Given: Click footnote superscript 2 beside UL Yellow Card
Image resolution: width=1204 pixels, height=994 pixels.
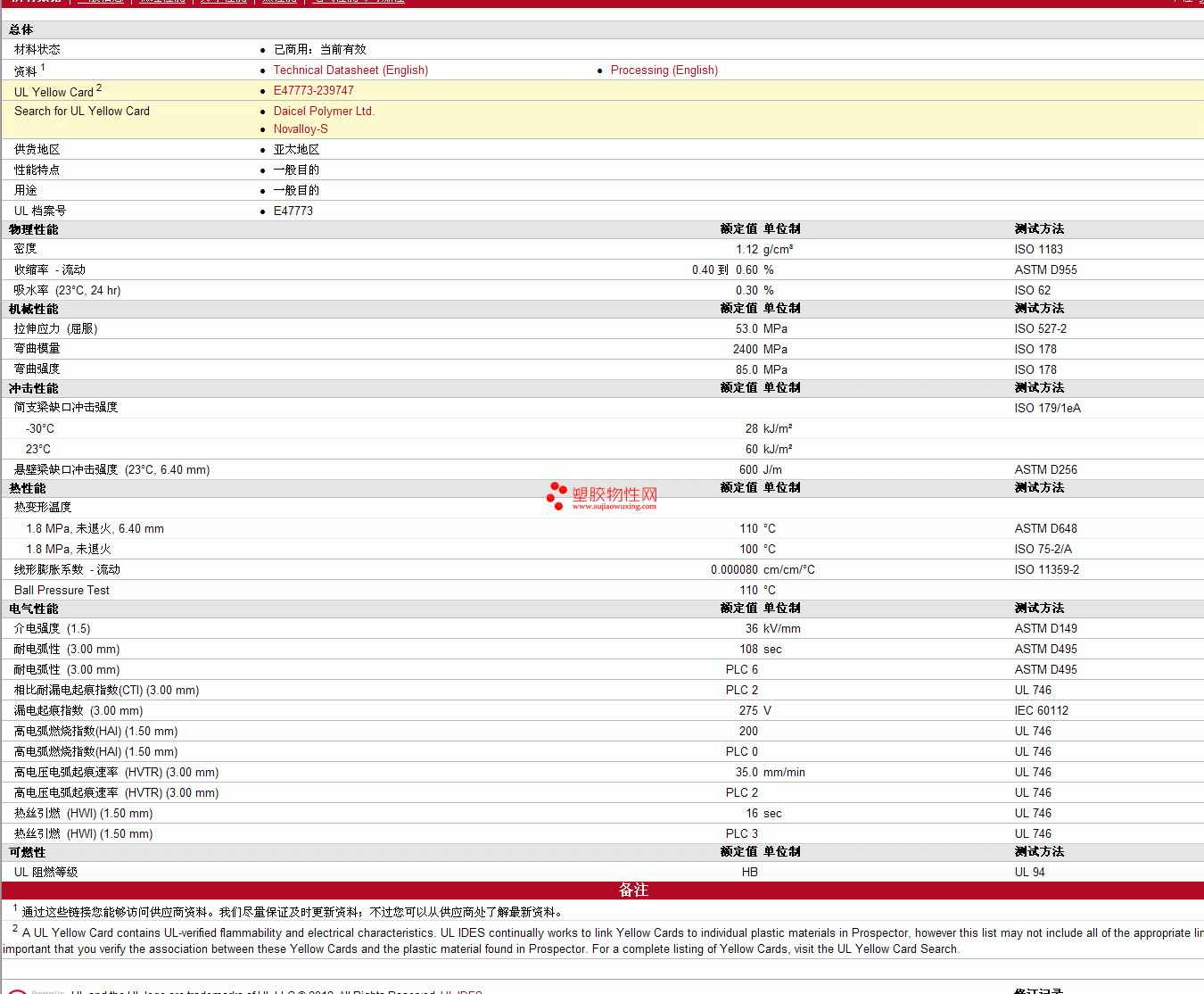Looking at the screenshot, I should (x=99, y=87).
